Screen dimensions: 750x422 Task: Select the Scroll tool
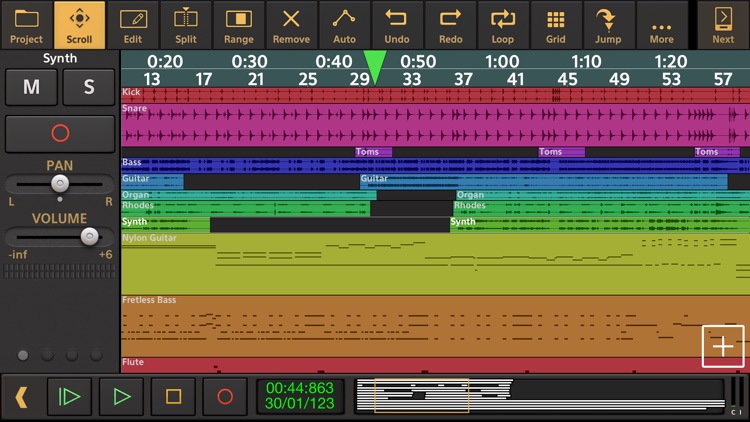coord(79,25)
